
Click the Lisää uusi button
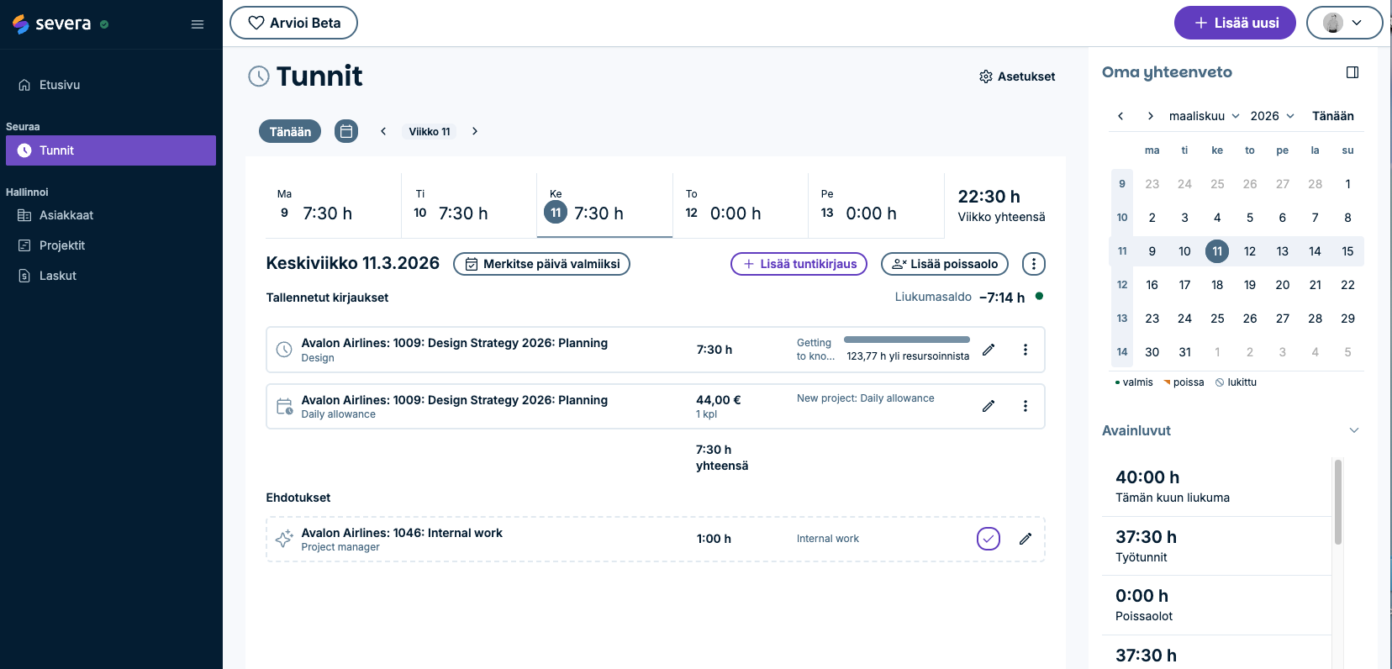pos(1235,23)
